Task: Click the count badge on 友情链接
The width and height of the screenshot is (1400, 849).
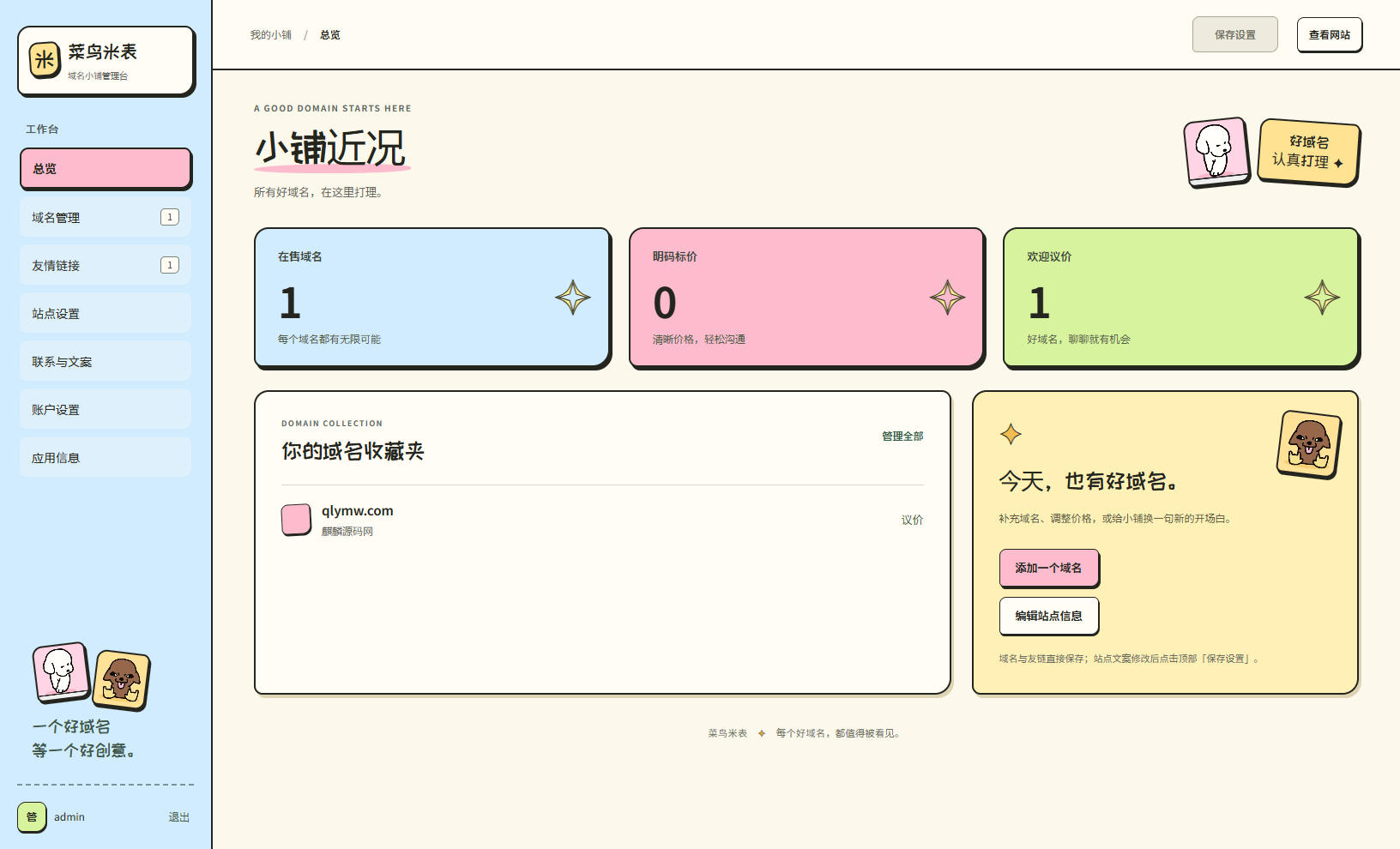Action: click(170, 265)
